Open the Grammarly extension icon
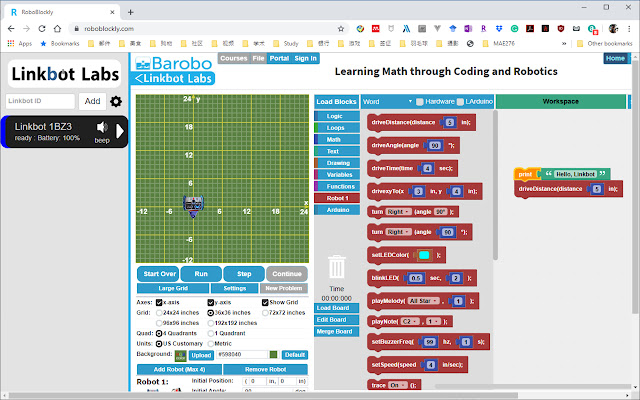 [514, 29]
